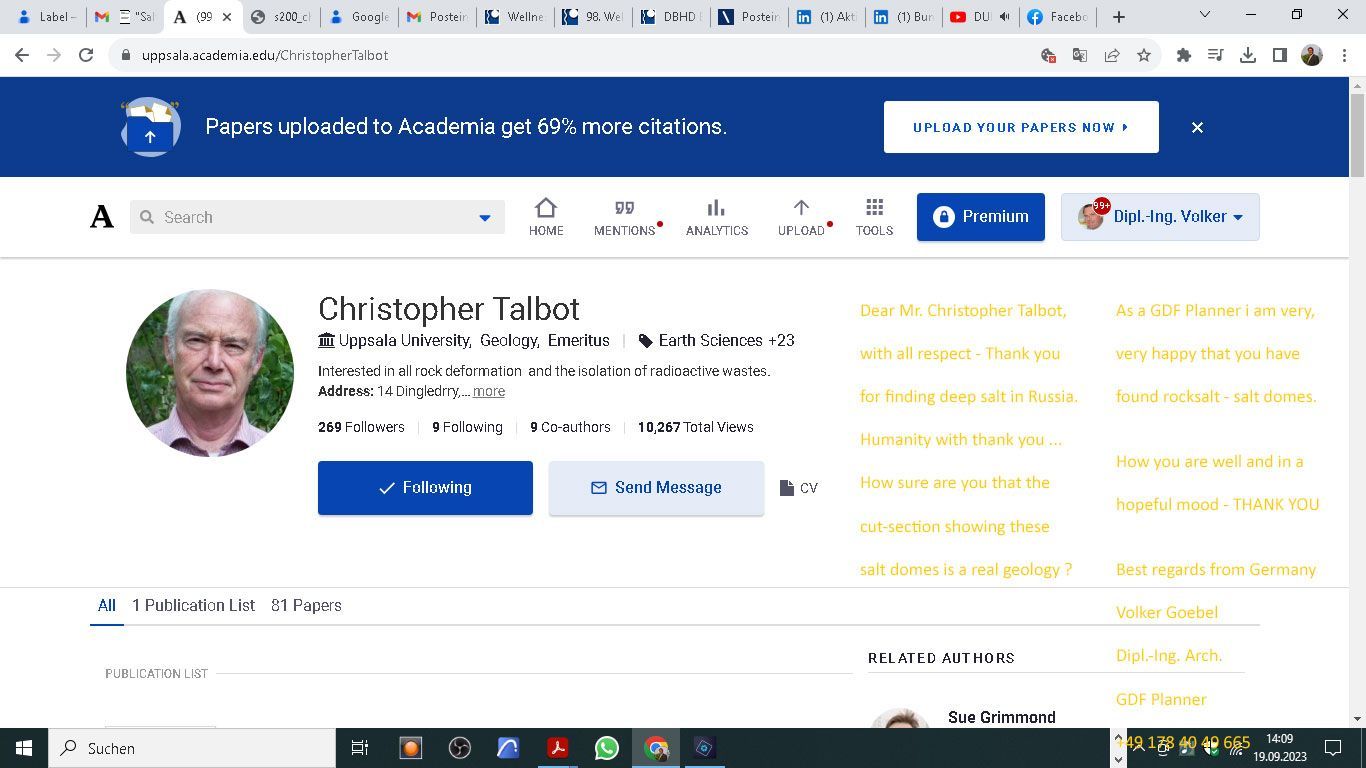Toggle the Following button to unfollow

[425, 488]
